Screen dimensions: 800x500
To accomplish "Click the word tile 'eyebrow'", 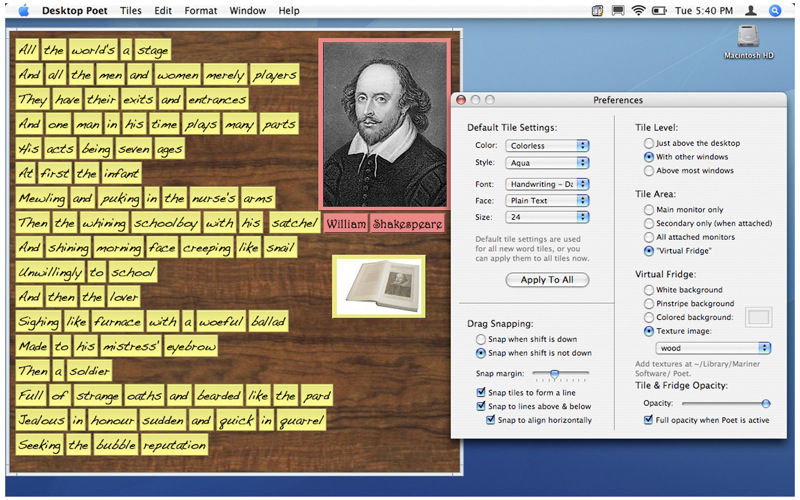I will point(191,346).
